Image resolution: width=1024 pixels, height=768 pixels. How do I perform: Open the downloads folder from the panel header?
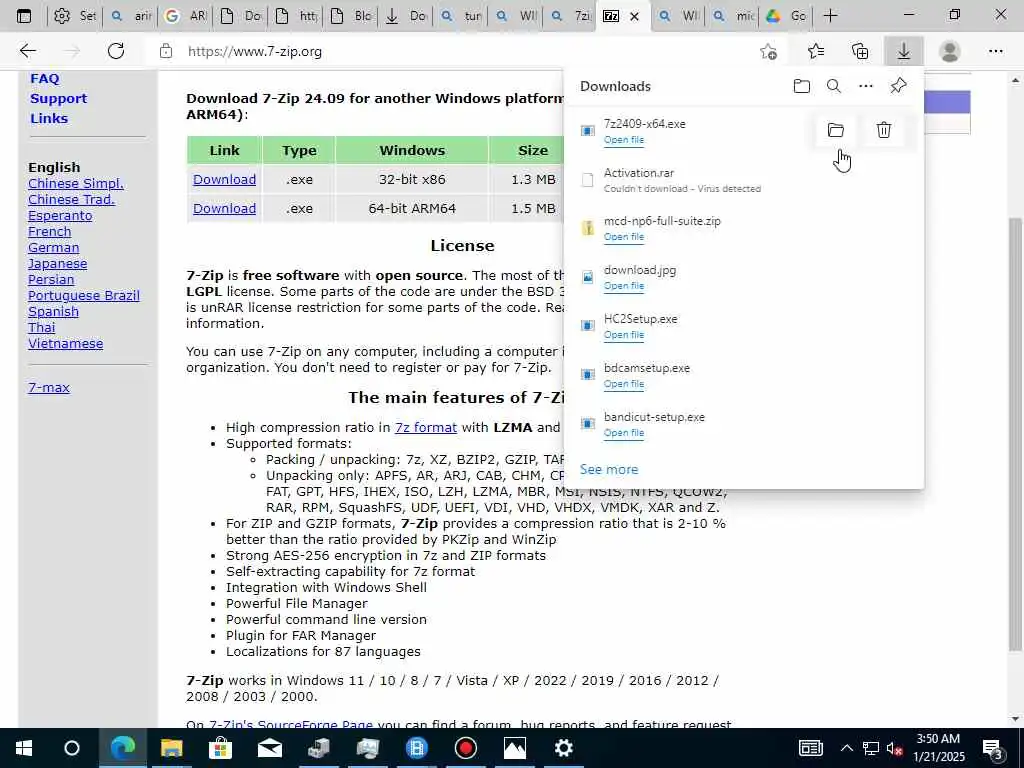click(x=802, y=86)
